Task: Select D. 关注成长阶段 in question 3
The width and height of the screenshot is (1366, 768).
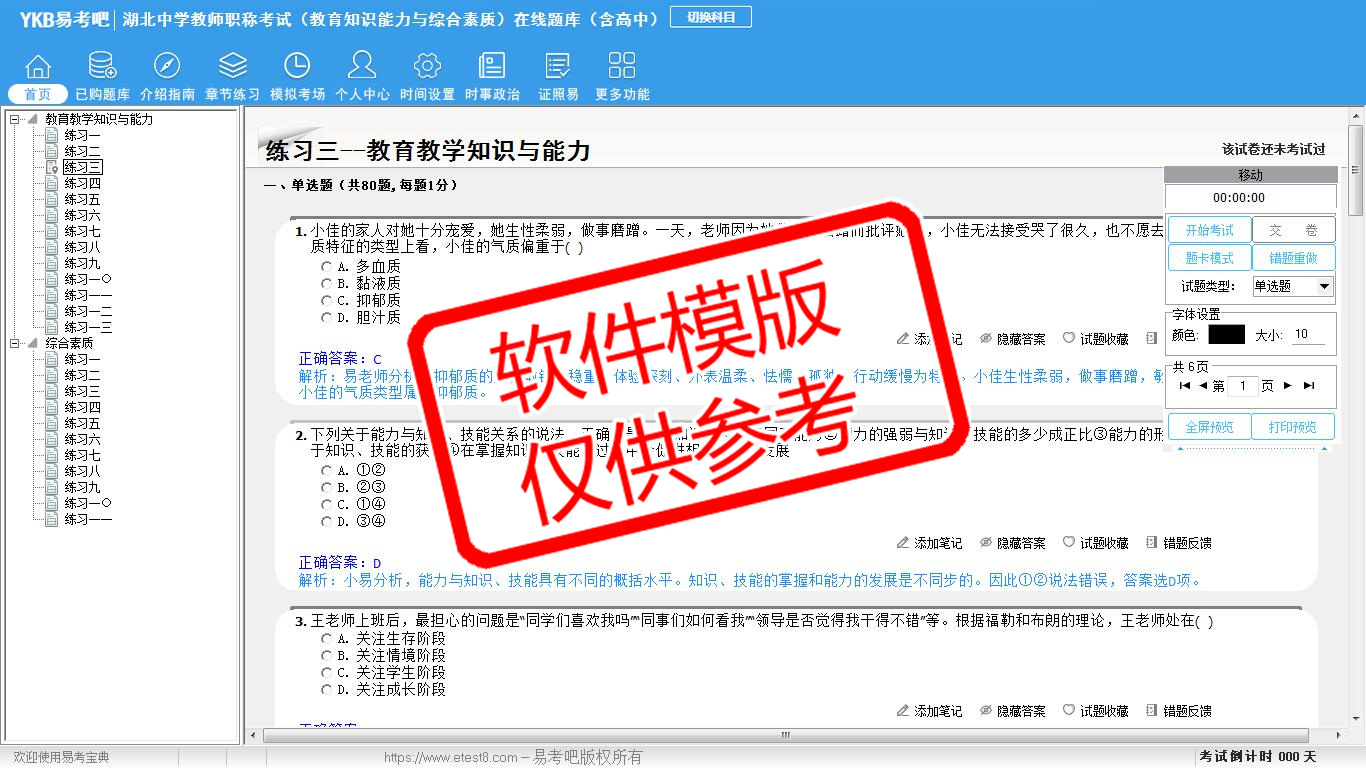Action: (326, 690)
